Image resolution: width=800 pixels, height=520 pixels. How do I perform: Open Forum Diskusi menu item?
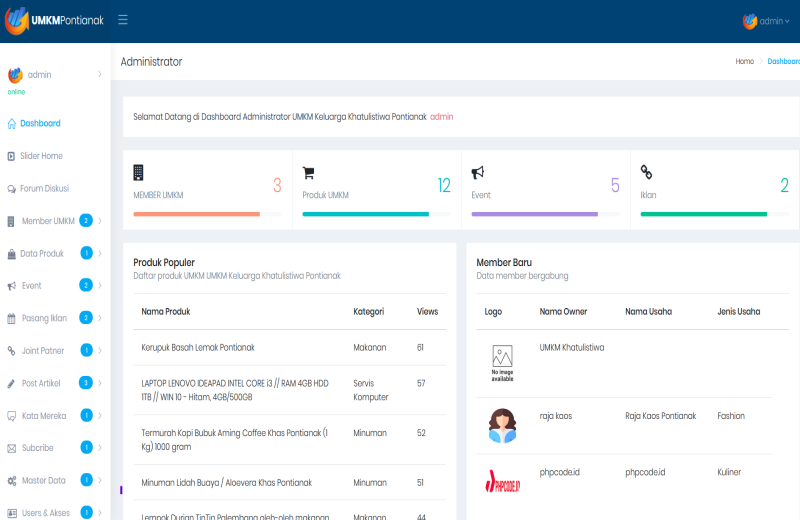[44, 189]
